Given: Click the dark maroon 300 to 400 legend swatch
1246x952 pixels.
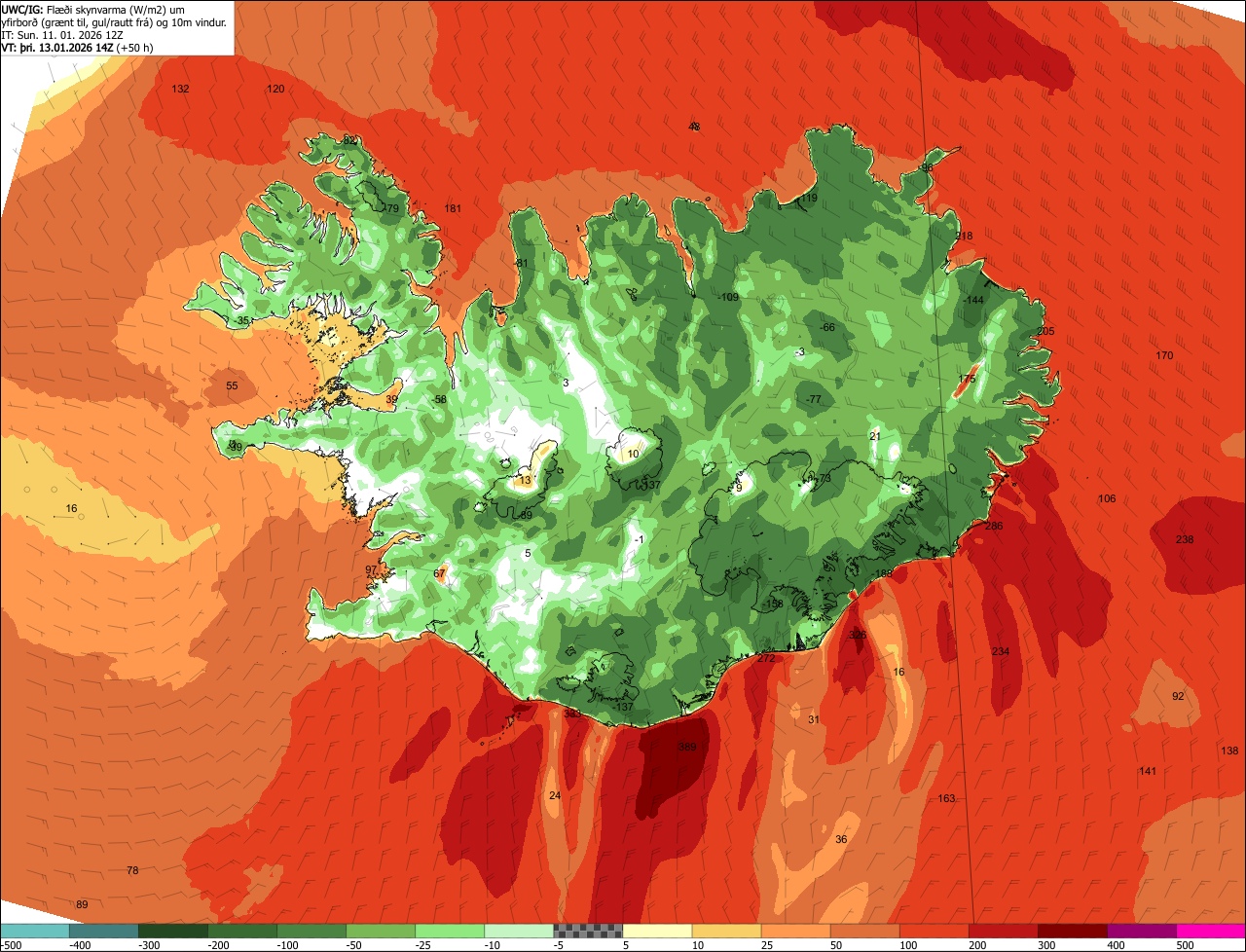Looking at the screenshot, I should pos(1071,931).
